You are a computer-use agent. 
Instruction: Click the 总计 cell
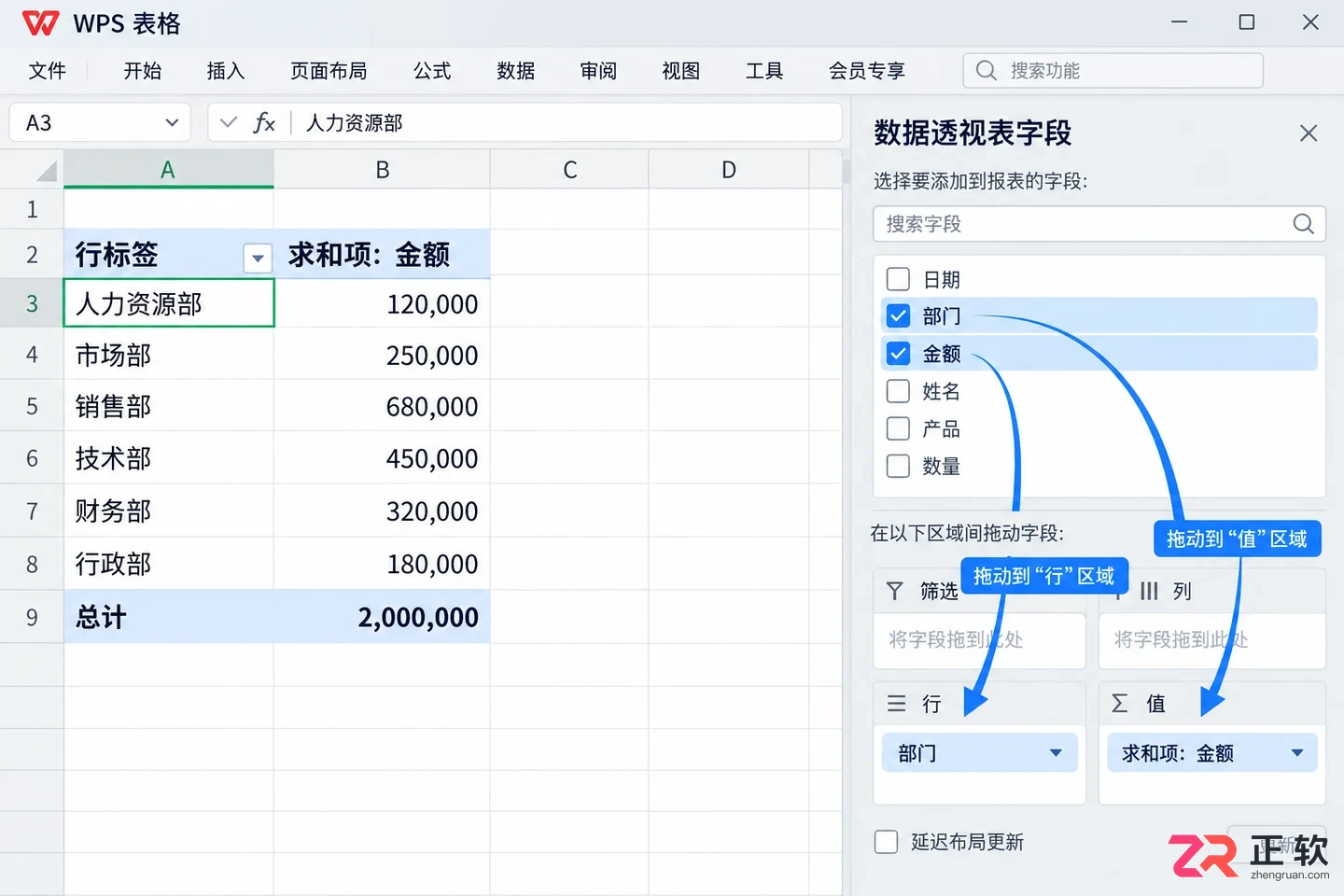click(x=169, y=617)
